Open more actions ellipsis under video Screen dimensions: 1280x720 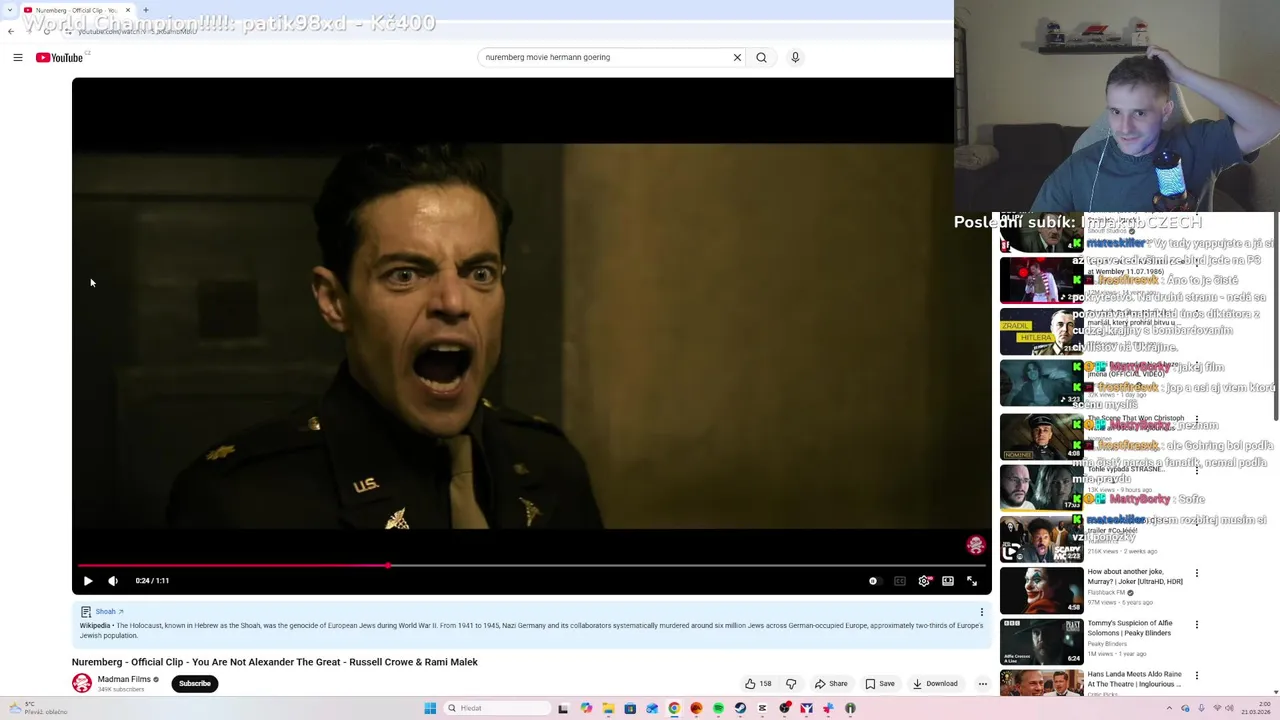click(983, 684)
